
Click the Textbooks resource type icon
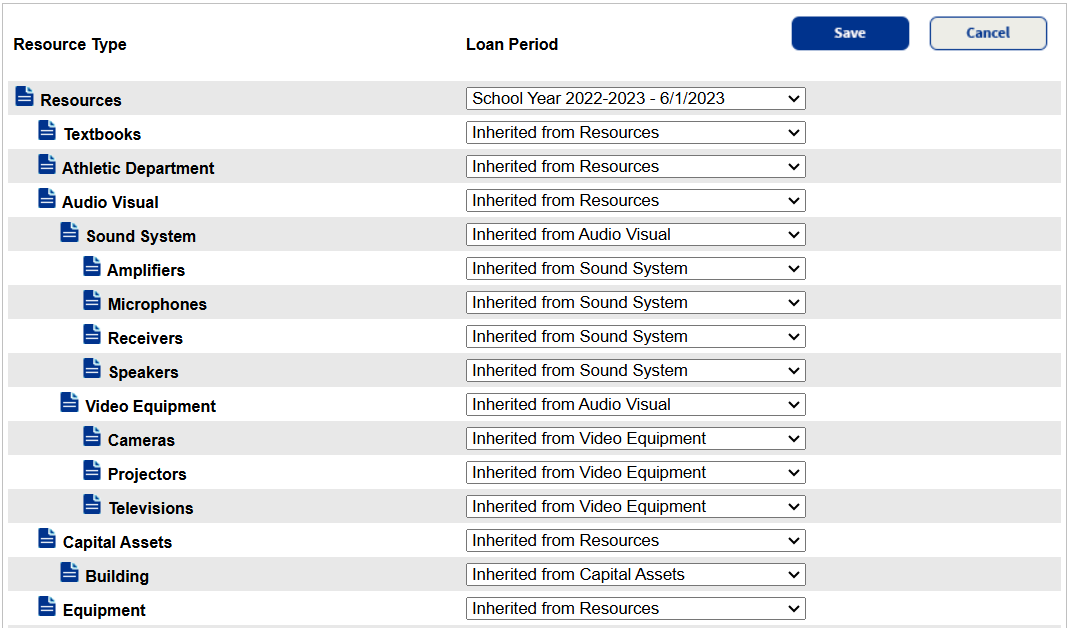[x=46, y=128]
